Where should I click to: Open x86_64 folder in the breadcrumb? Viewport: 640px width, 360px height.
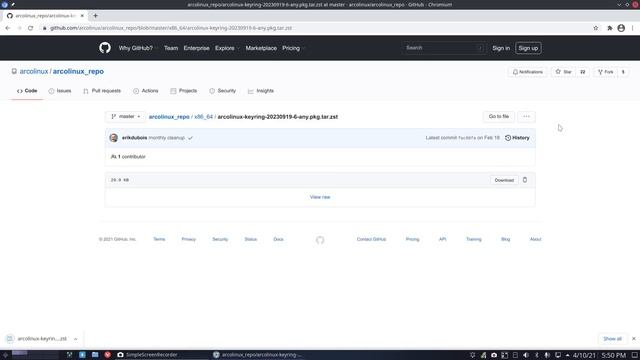[204, 117]
